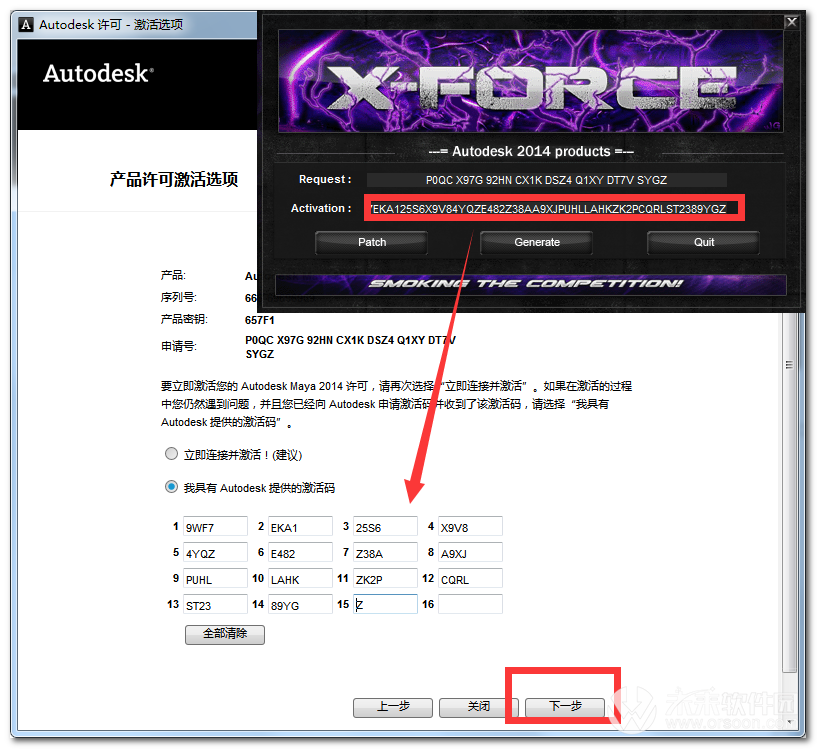The width and height of the screenshot is (817, 749).
Task: Click the Quit button in X-Force
Action: tap(703, 242)
